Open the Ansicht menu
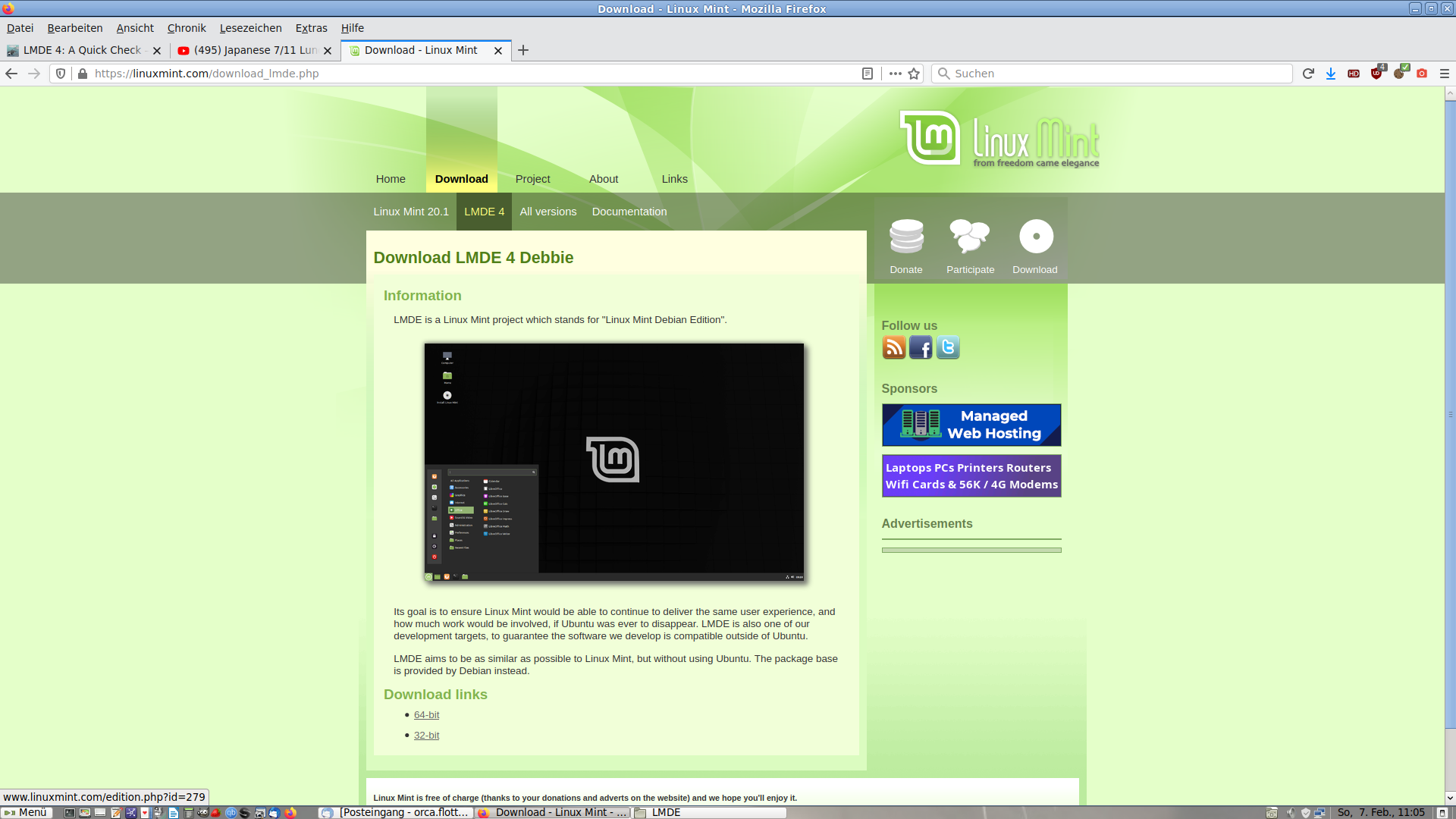Screen dimensions: 1456x819 [135, 28]
